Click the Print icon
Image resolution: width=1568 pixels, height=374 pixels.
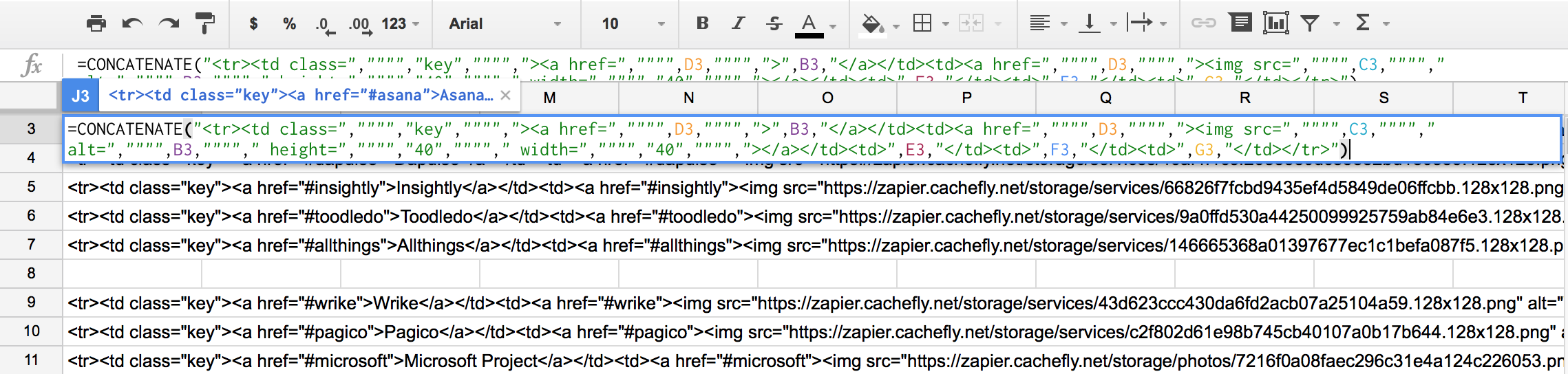[x=96, y=24]
